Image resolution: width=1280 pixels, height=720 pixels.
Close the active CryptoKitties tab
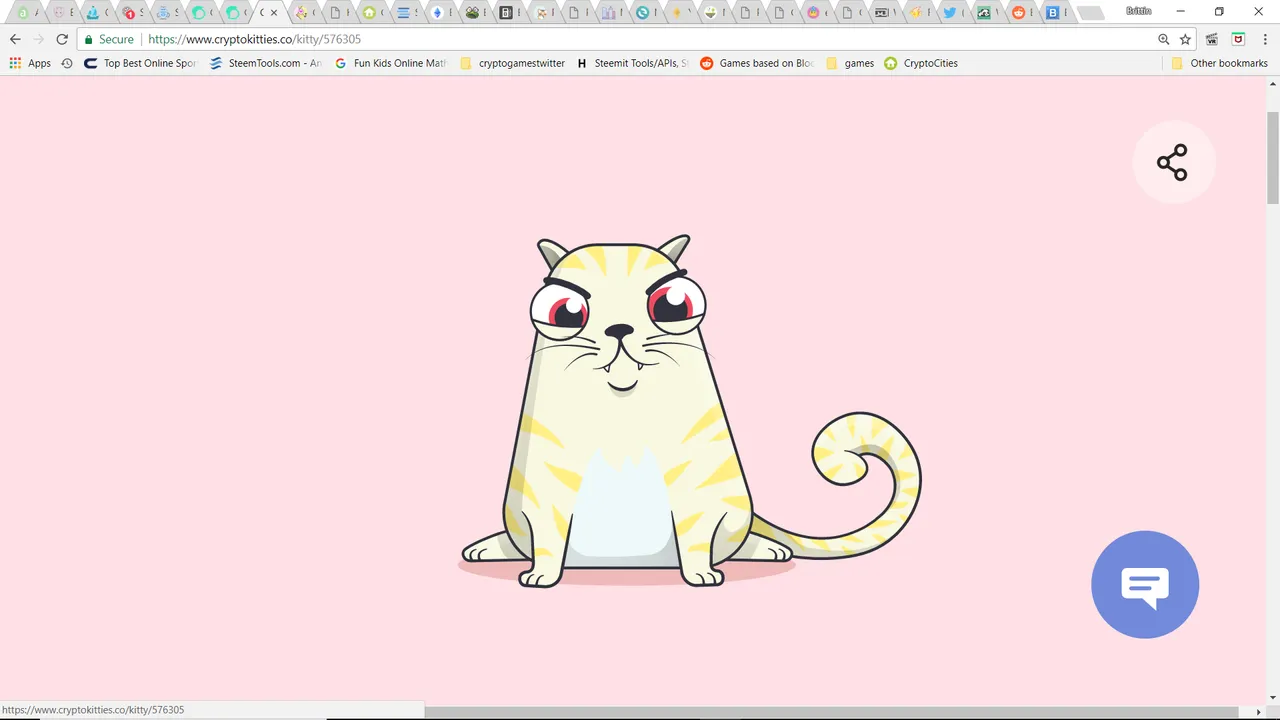click(x=274, y=13)
